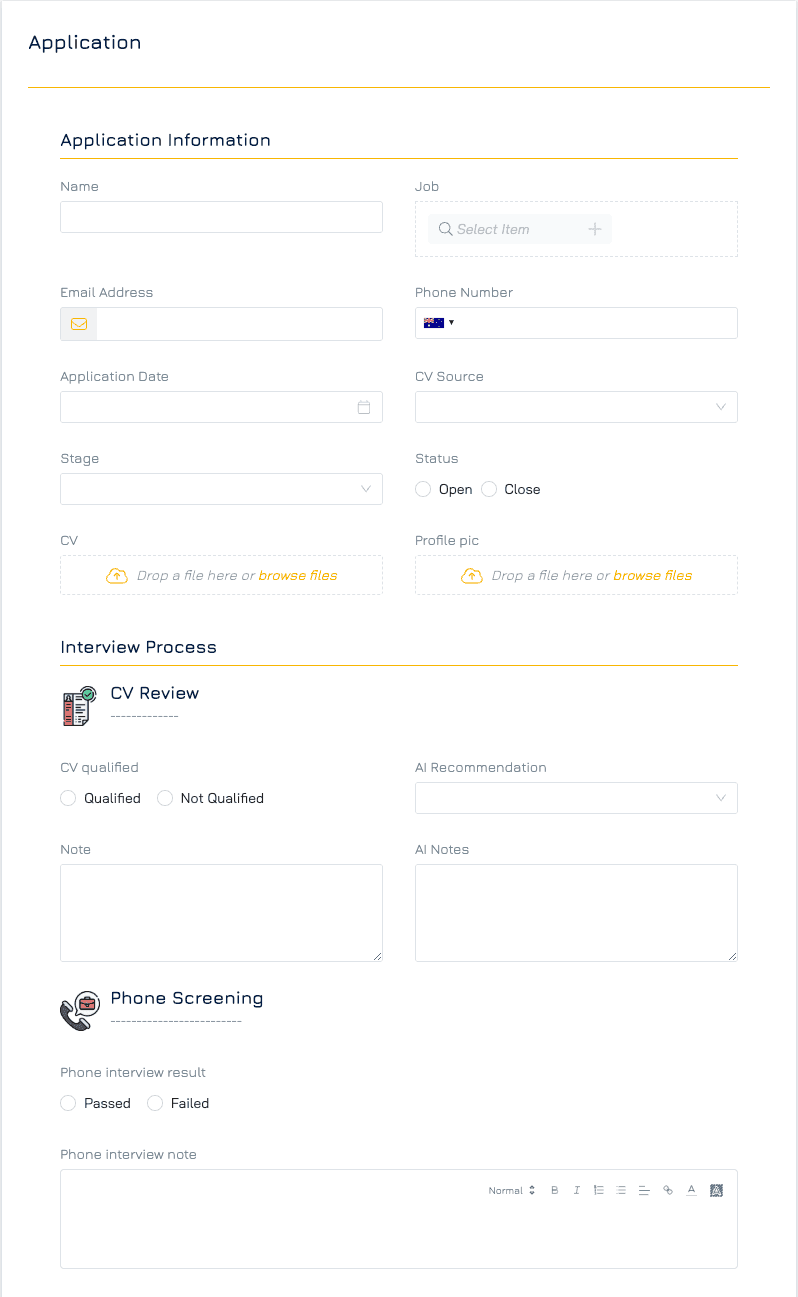Open text alignment option in note editor
This screenshot has height=1297, width=798.
pos(644,1190)
